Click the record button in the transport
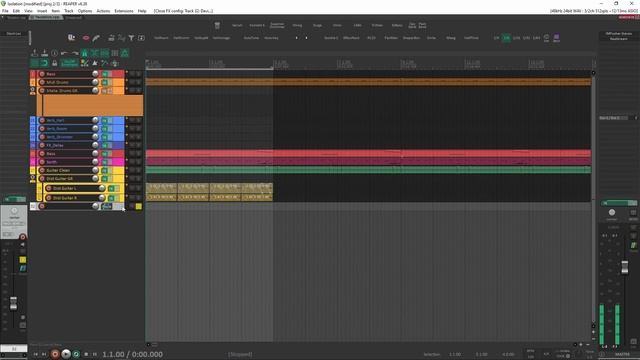This screenshot has width=640, height=360. 55,354
